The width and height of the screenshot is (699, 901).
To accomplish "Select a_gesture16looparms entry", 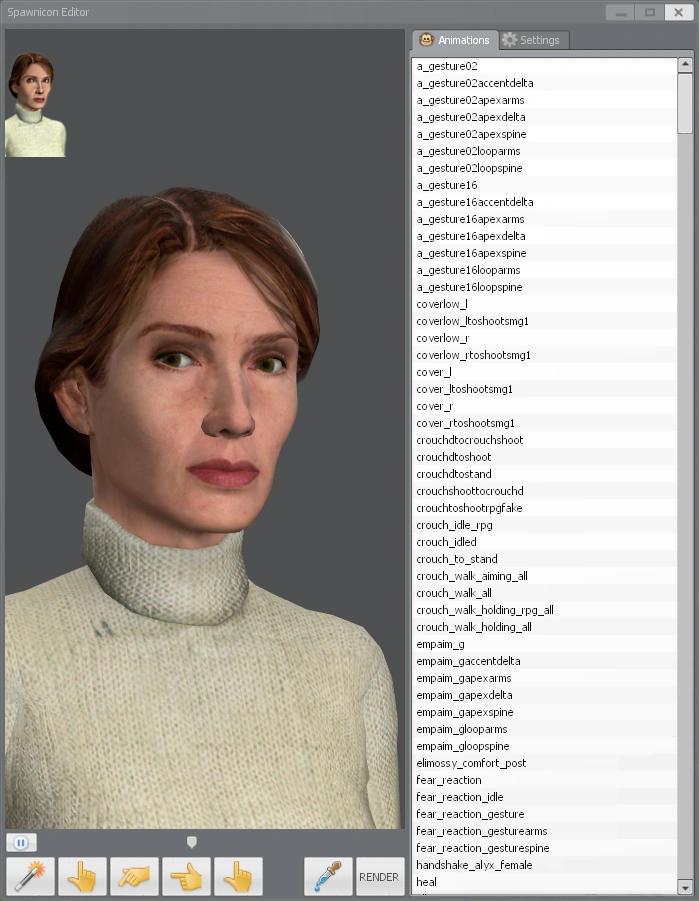I will point(544,270).
